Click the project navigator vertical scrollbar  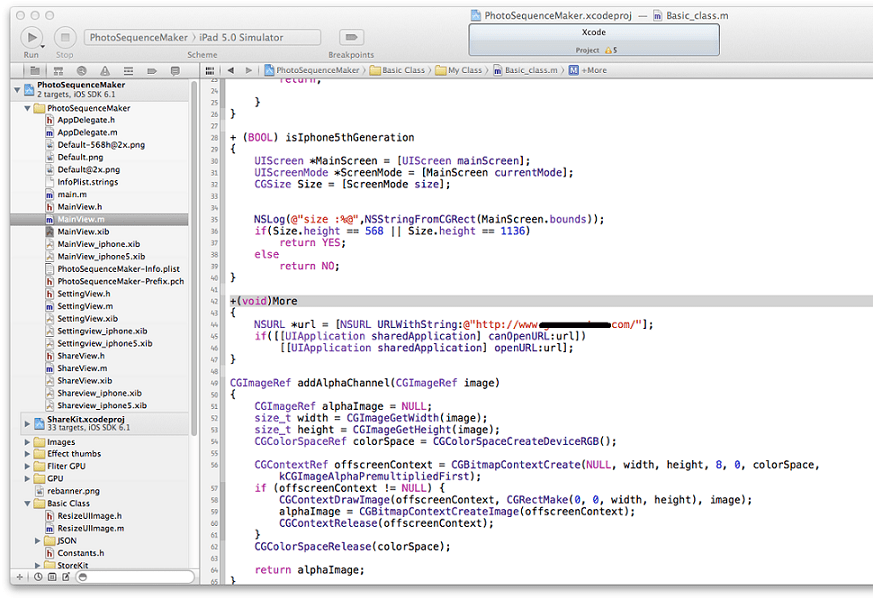point(194,258)
